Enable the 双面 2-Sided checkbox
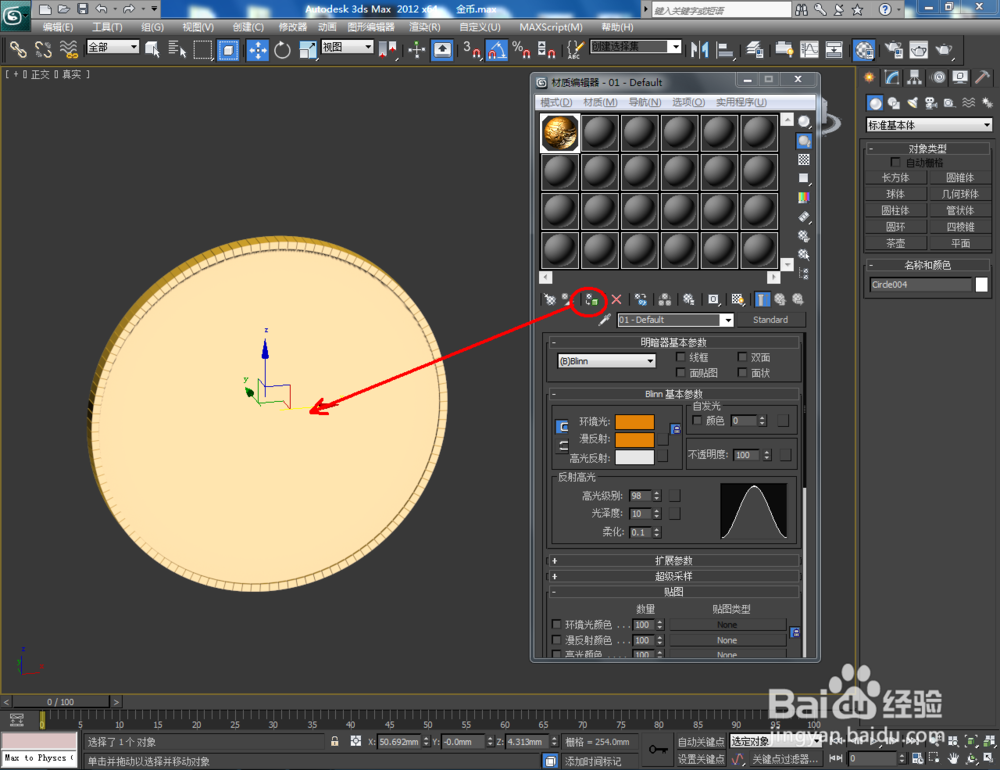This screenshot has width=1000, height=770. coord(742,357)
